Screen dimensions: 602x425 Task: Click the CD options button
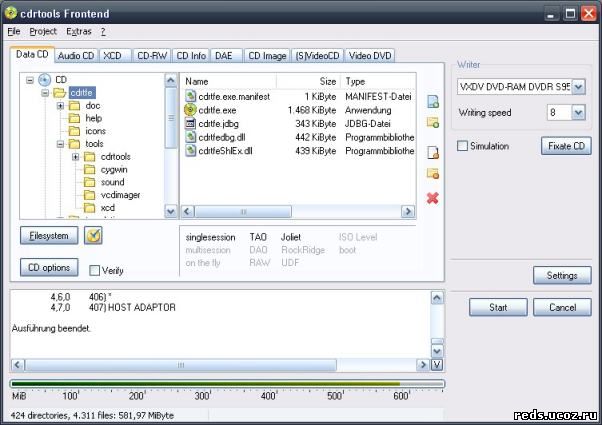[x=49, y=267]
